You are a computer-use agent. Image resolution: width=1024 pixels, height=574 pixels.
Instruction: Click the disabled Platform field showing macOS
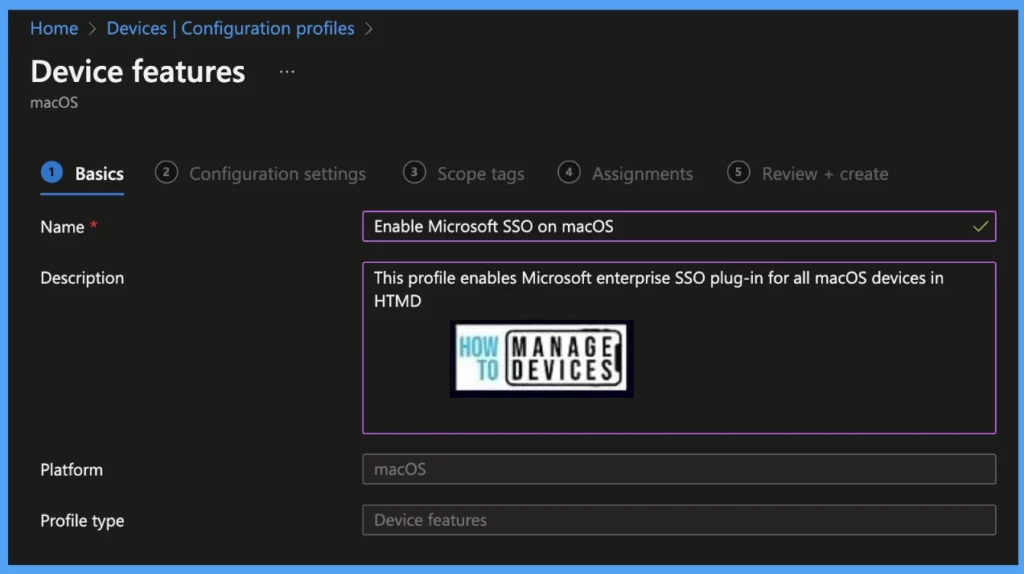pyautogui.click(x=679, y=469)
